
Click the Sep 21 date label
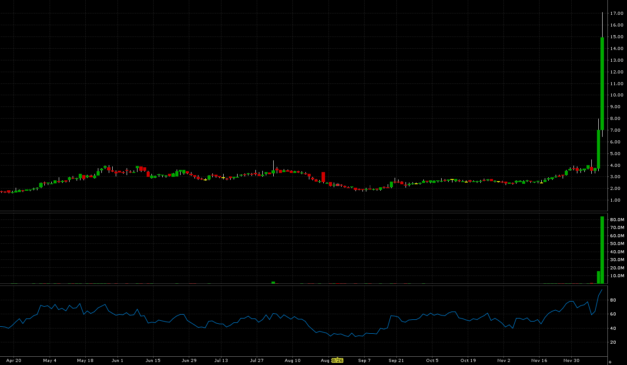(x=396, y=361)
